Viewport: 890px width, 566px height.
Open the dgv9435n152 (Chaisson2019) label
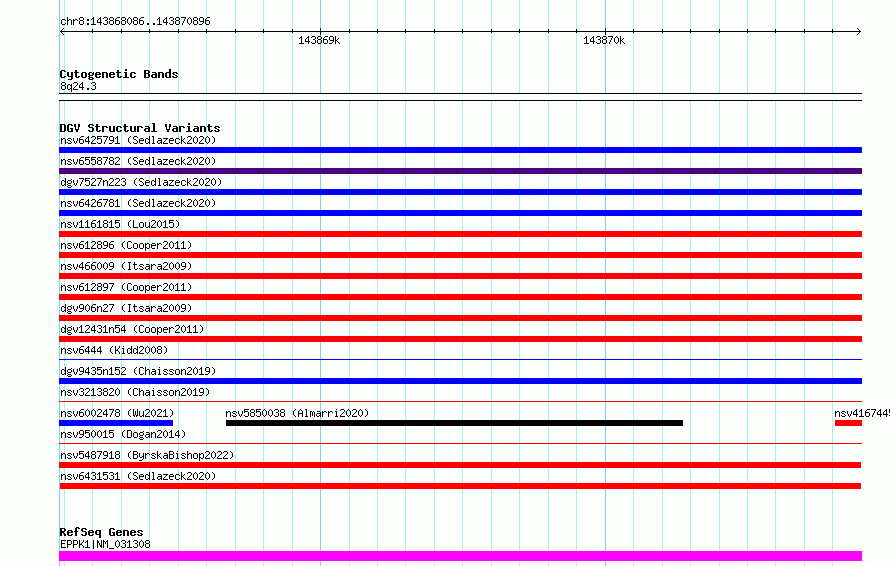click(138, 371)
